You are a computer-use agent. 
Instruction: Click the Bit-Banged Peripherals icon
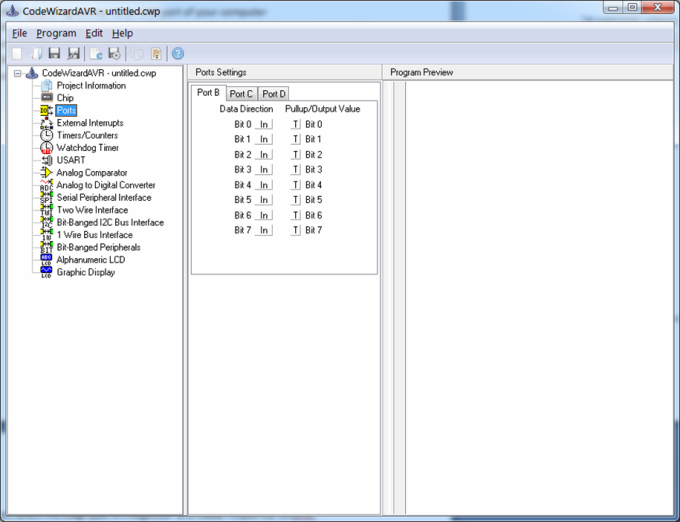(x=46, y=248)
